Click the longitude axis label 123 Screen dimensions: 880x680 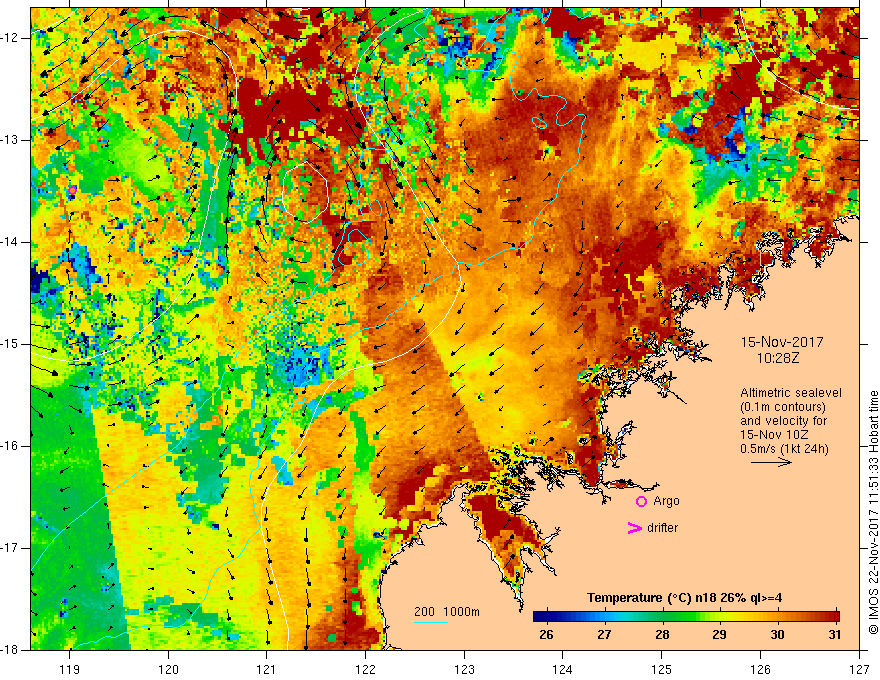click(x=464, y=669)
